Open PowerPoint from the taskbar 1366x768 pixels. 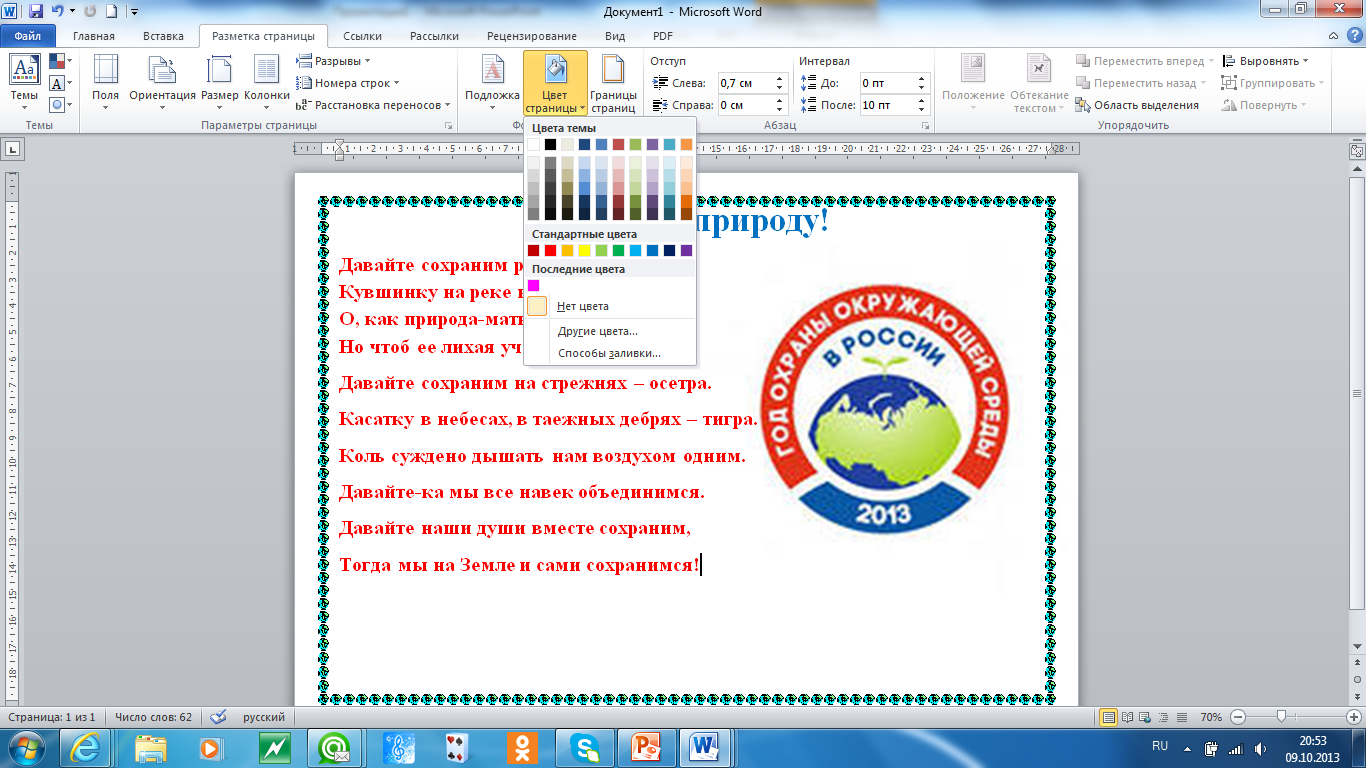(645, 747)
